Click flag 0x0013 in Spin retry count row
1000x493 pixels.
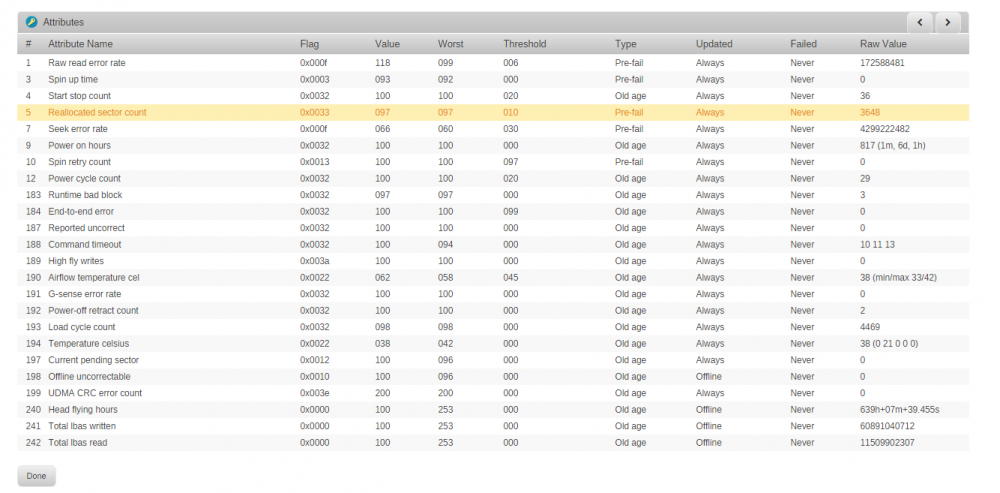(x=315, y=162)
